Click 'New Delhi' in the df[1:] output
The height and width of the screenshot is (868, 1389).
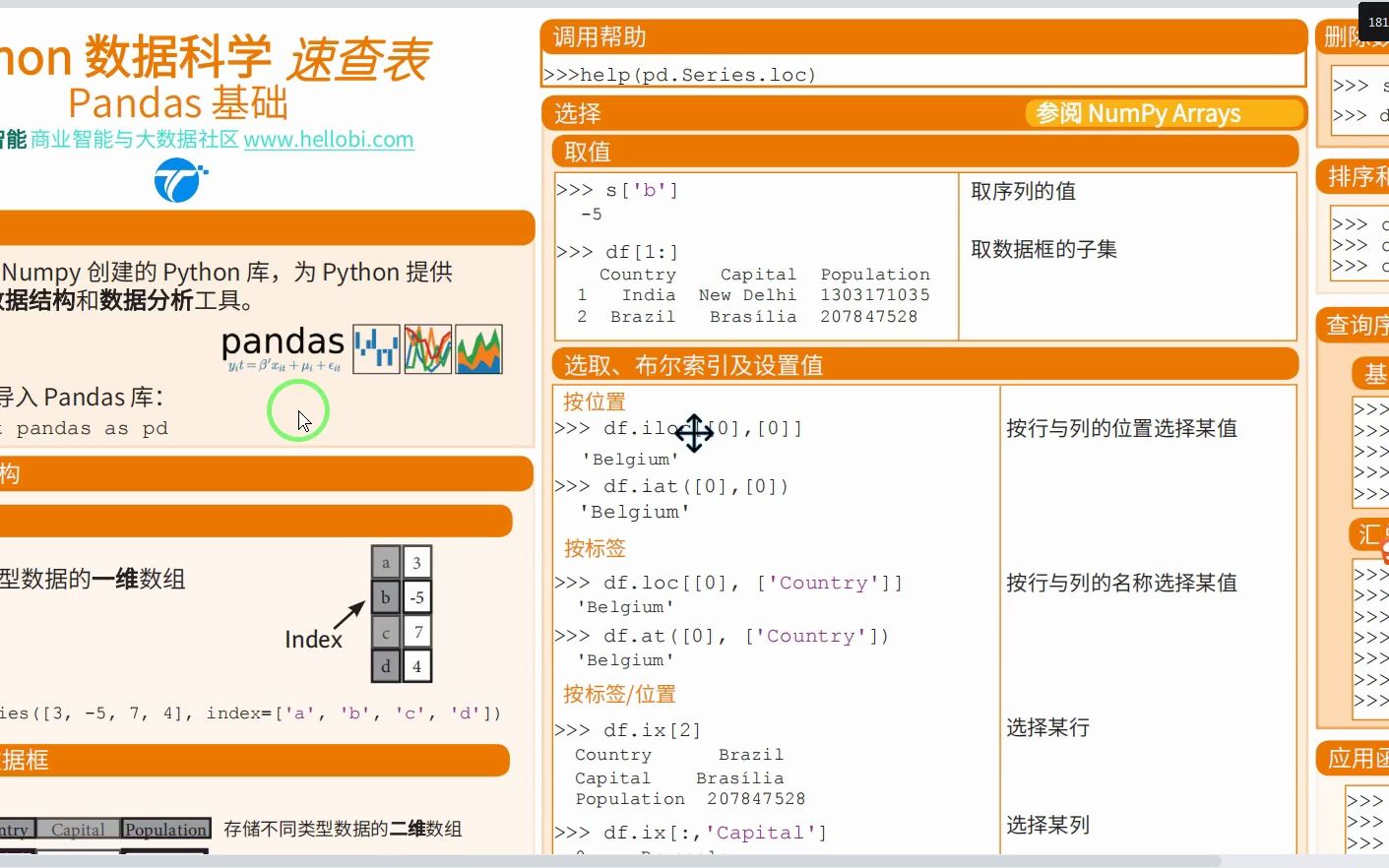click(747, 295)
